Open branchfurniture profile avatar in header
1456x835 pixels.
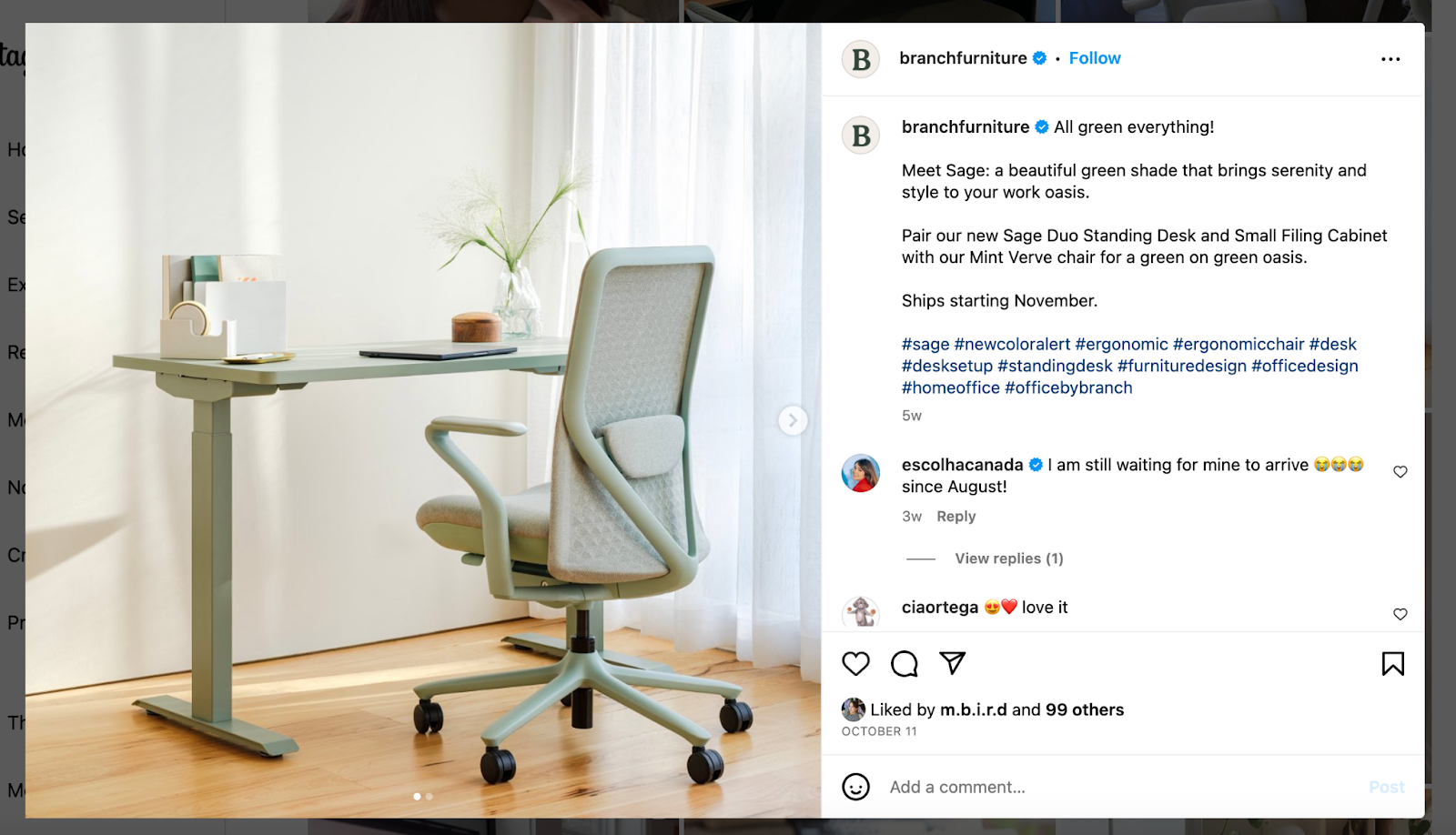tap(861, 59)
